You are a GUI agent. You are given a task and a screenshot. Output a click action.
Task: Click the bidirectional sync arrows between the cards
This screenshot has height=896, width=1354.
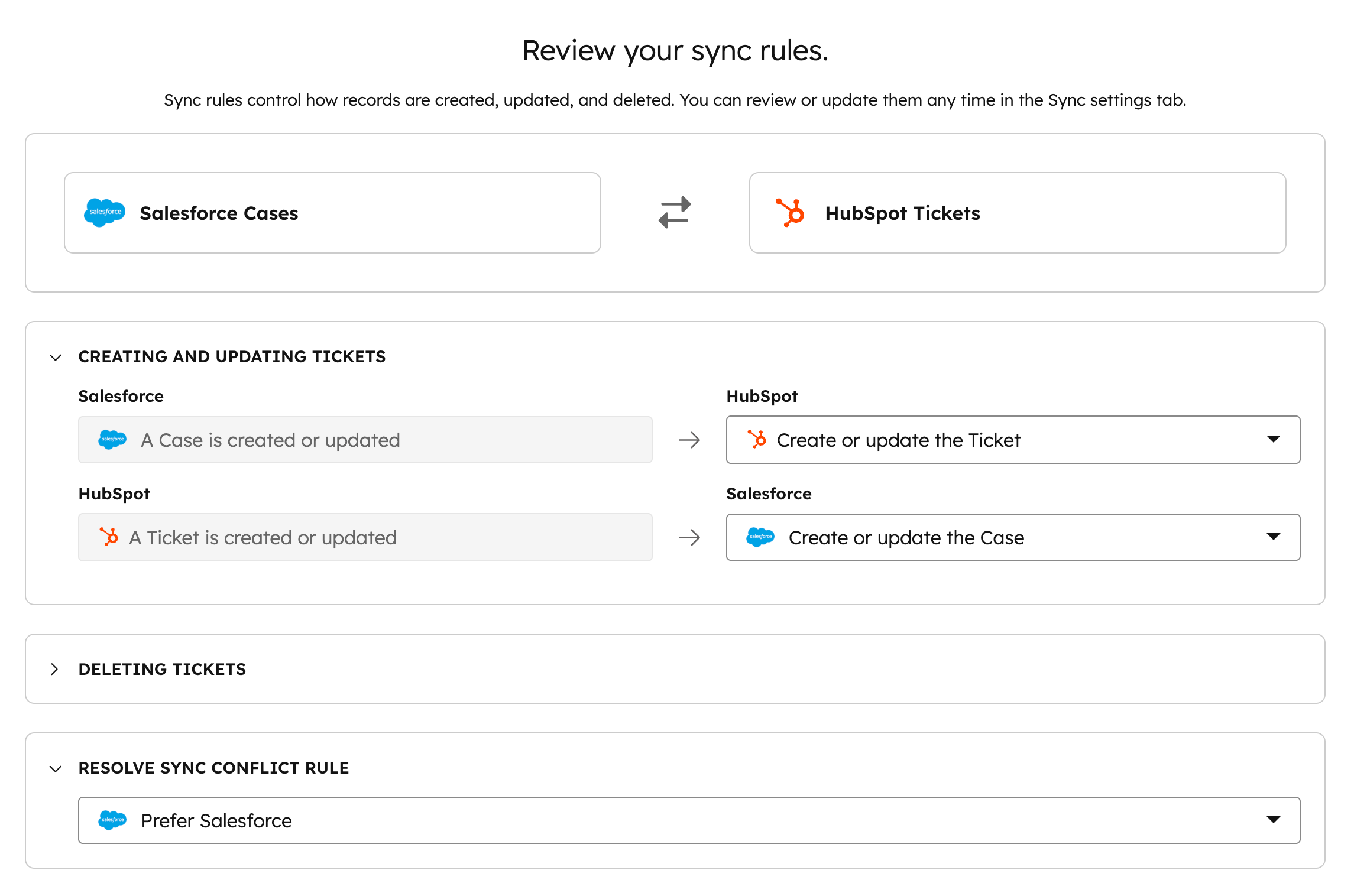point(674,213)
